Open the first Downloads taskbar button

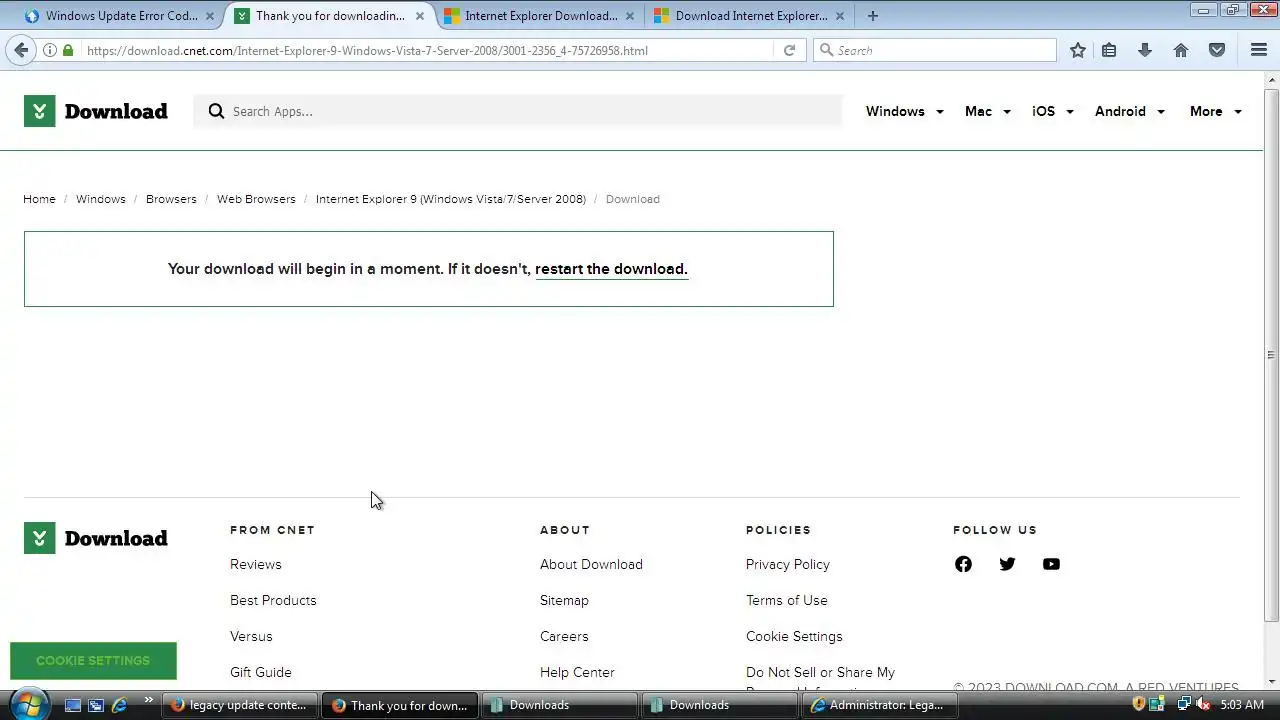[x=559, y=705]
